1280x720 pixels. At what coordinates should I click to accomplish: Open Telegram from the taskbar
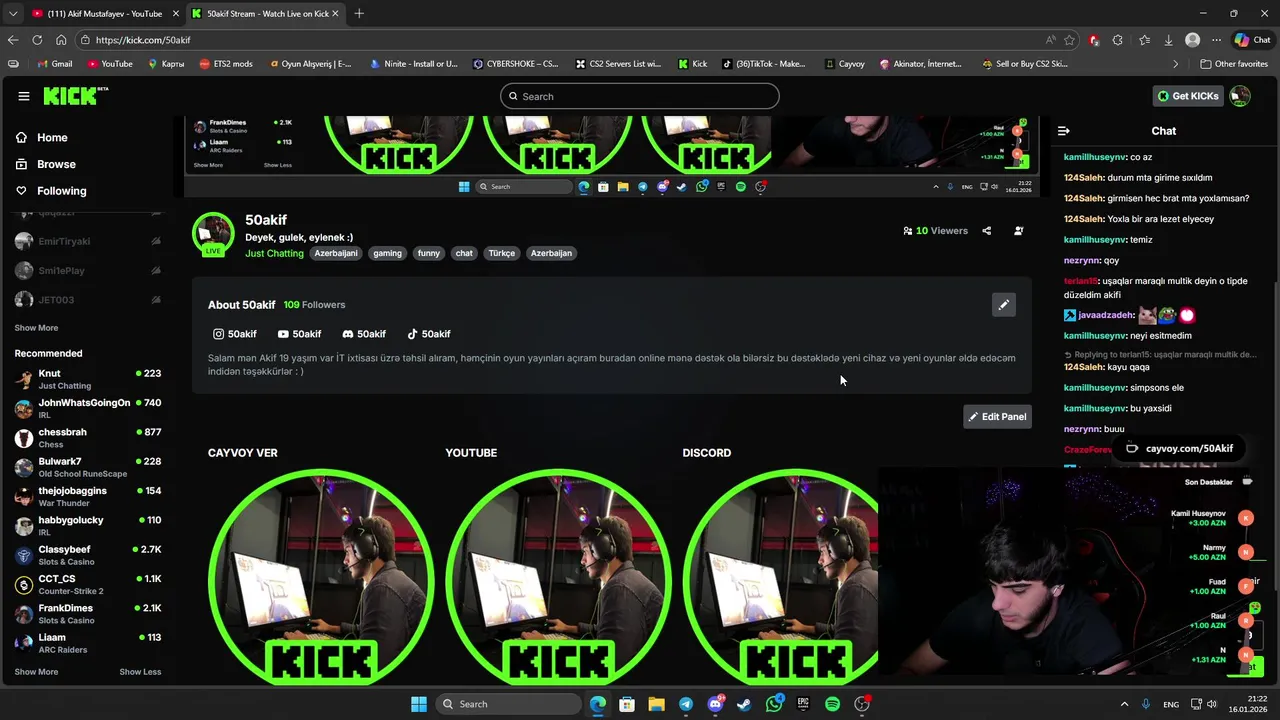686,704
